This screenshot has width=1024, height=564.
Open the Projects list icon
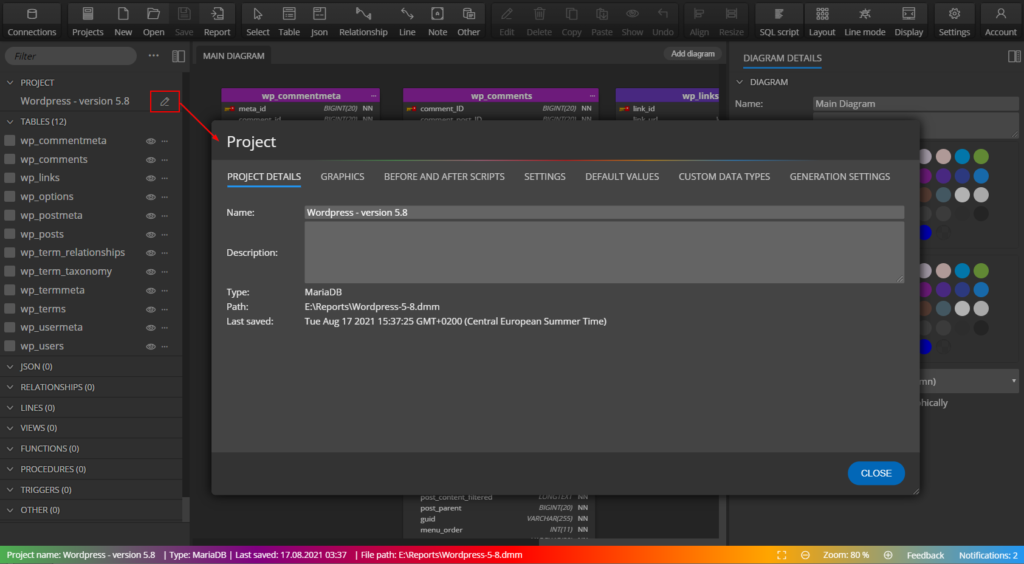(88, 21)
